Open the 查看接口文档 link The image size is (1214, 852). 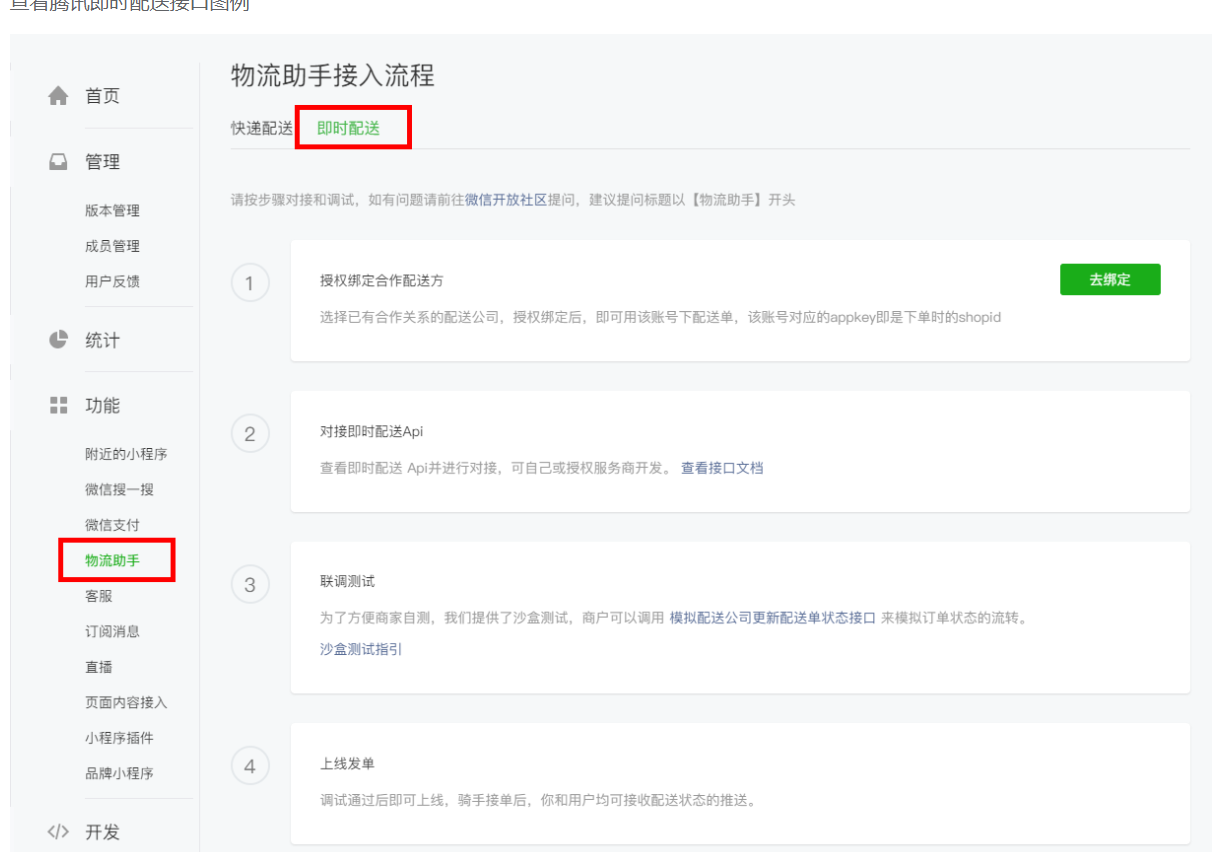click(x=722, y=467)
